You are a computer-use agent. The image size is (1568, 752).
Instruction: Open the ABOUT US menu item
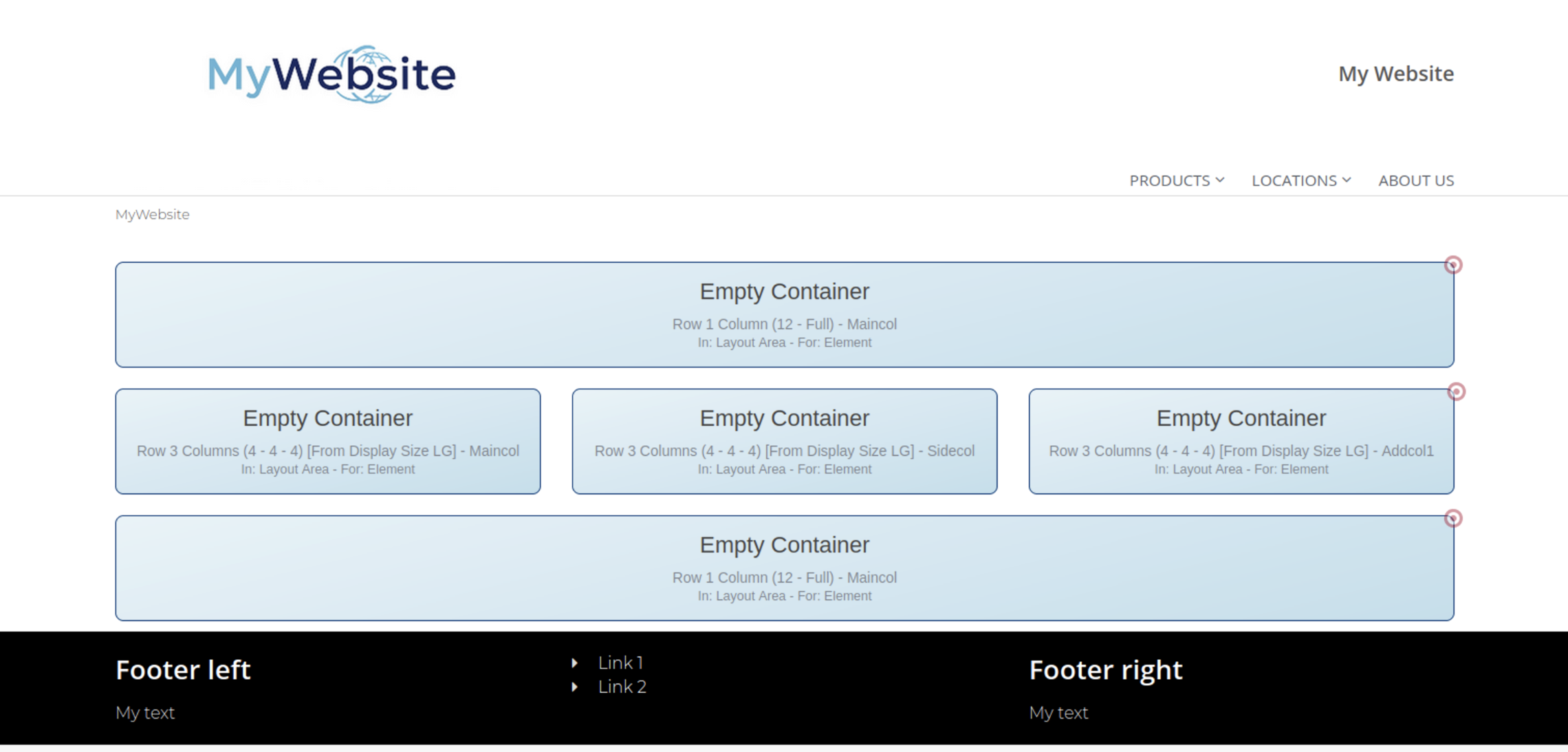pos(1416,180)
